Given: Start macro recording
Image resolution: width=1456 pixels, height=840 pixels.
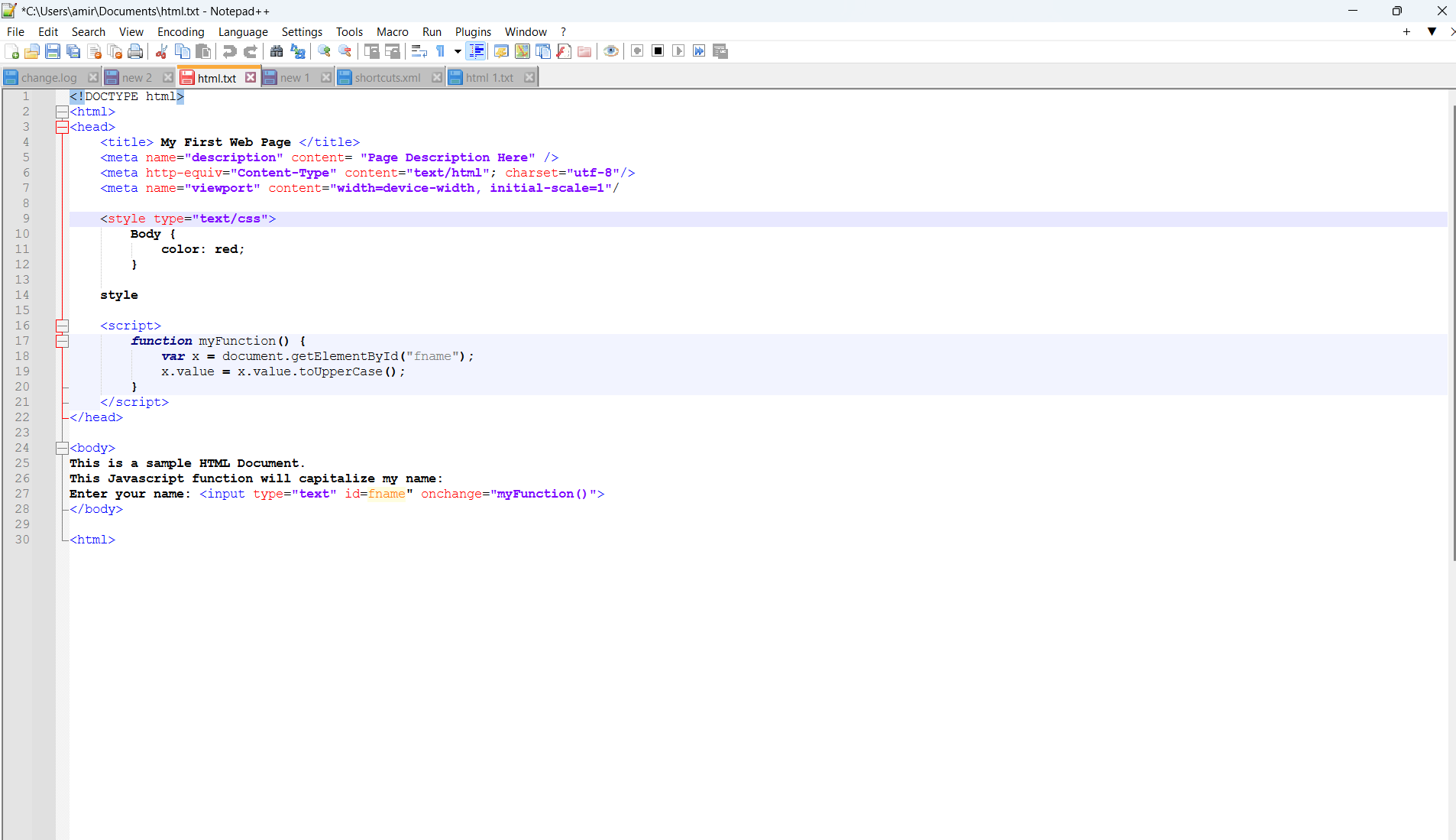Looking at the screenshot, I should tap(637, 51).
